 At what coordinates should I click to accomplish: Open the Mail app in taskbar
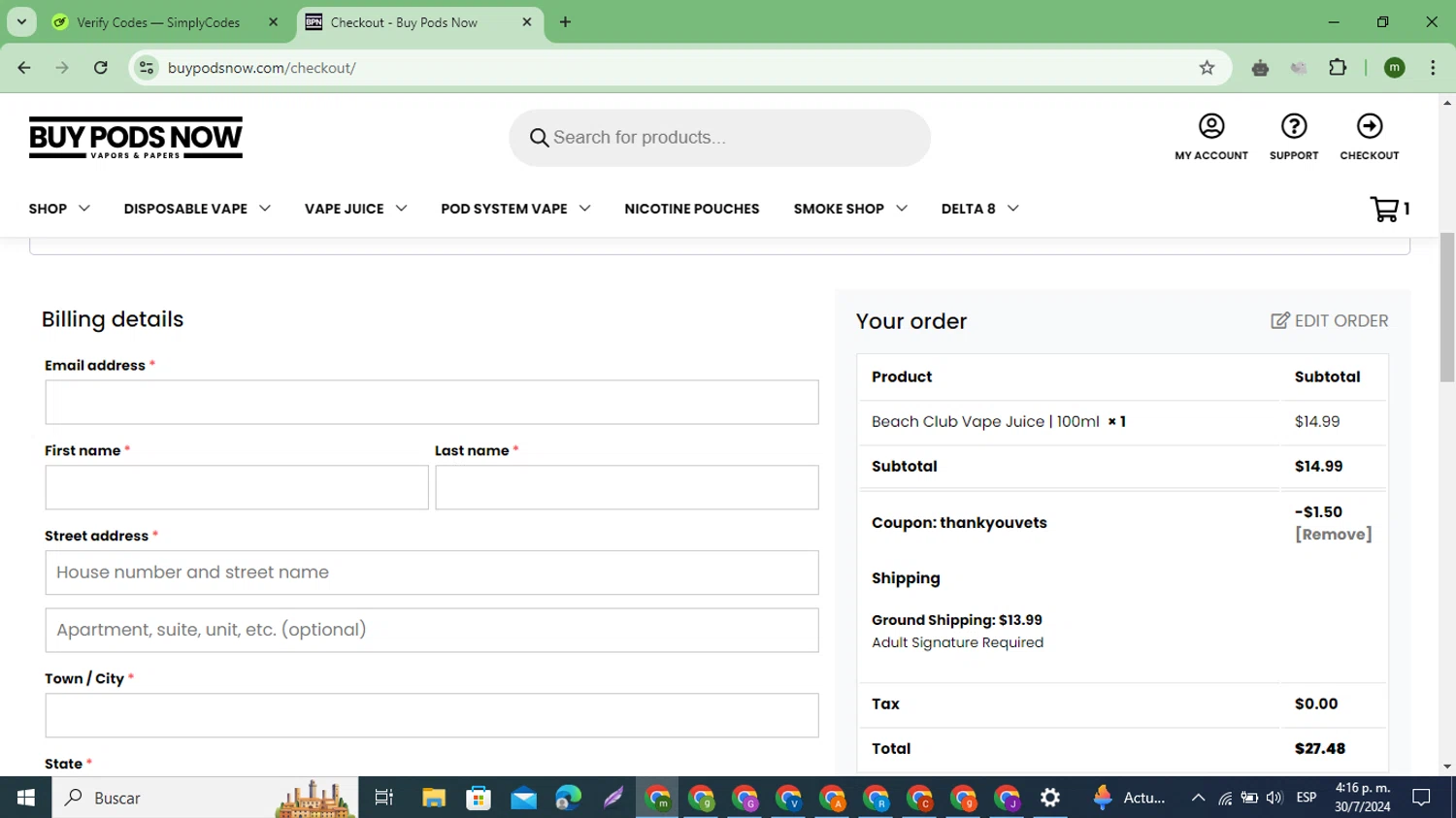pos(523,798)
